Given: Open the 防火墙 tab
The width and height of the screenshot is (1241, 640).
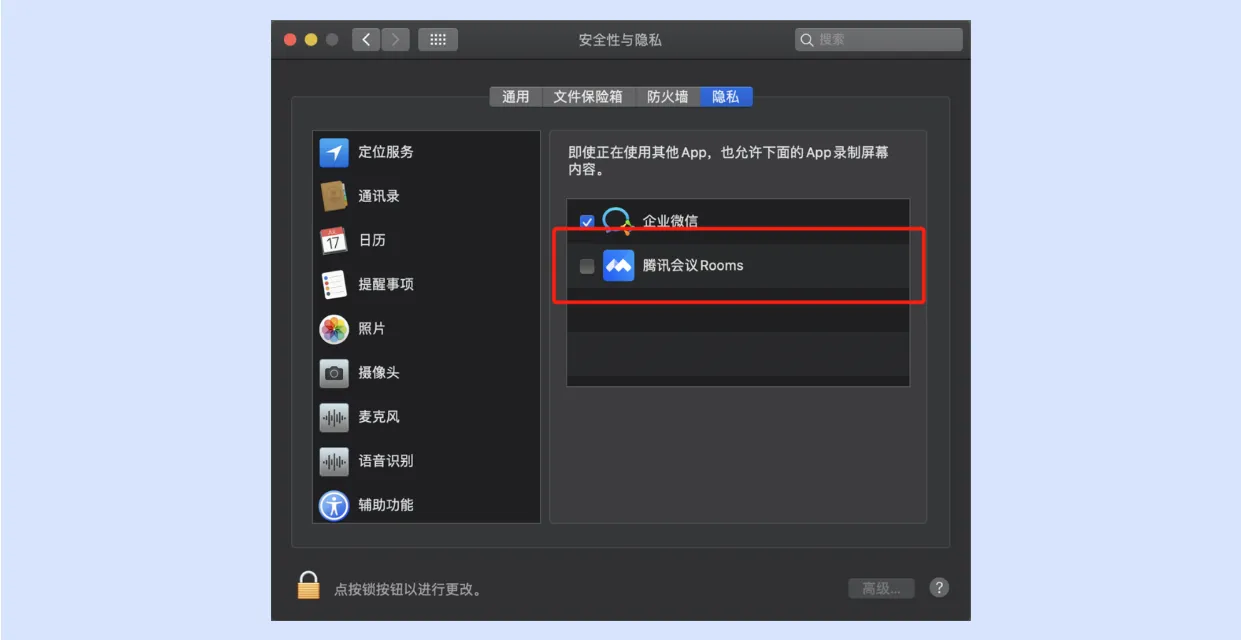Looking at the screenshot, I should [x=667, y=96].
